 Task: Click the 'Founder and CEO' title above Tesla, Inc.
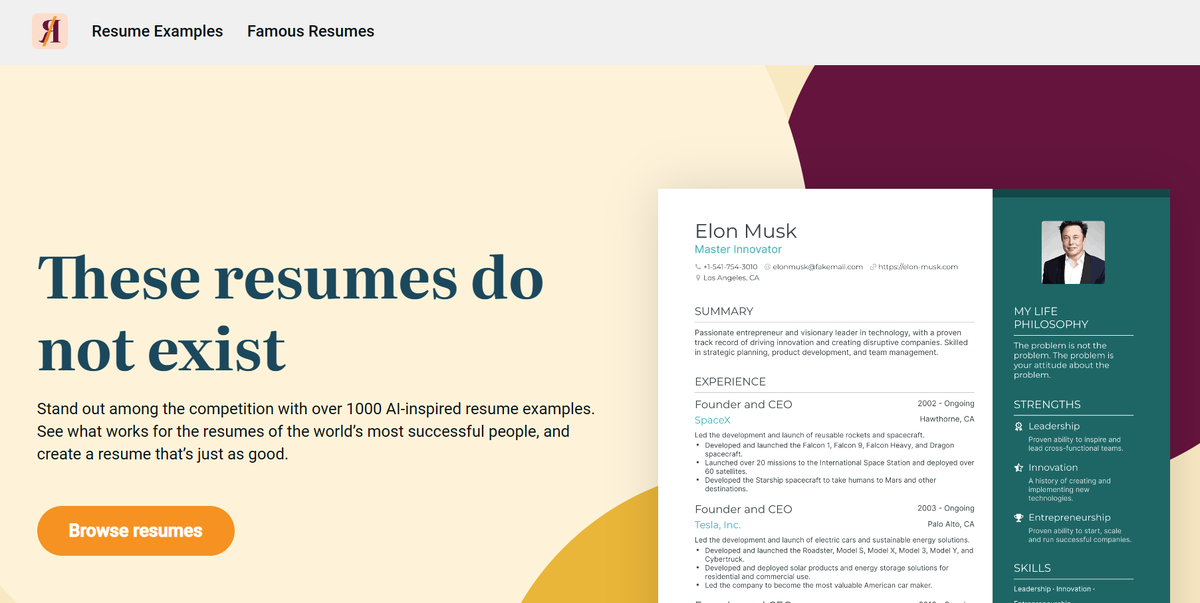pos(743,509)
